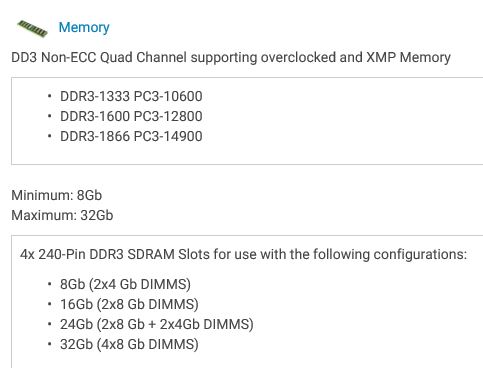Screen dimensions: 483x368
Task: Click the bullet beside 8Gb configuration
Action: click(x=49, y=284)
